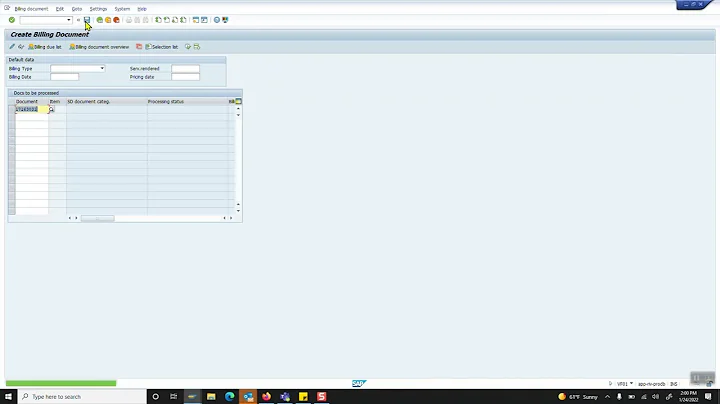This screenshot has width=720, height=404.
Task: Open the VF01 transaction dropdown in the status bar
Action: 631,383
